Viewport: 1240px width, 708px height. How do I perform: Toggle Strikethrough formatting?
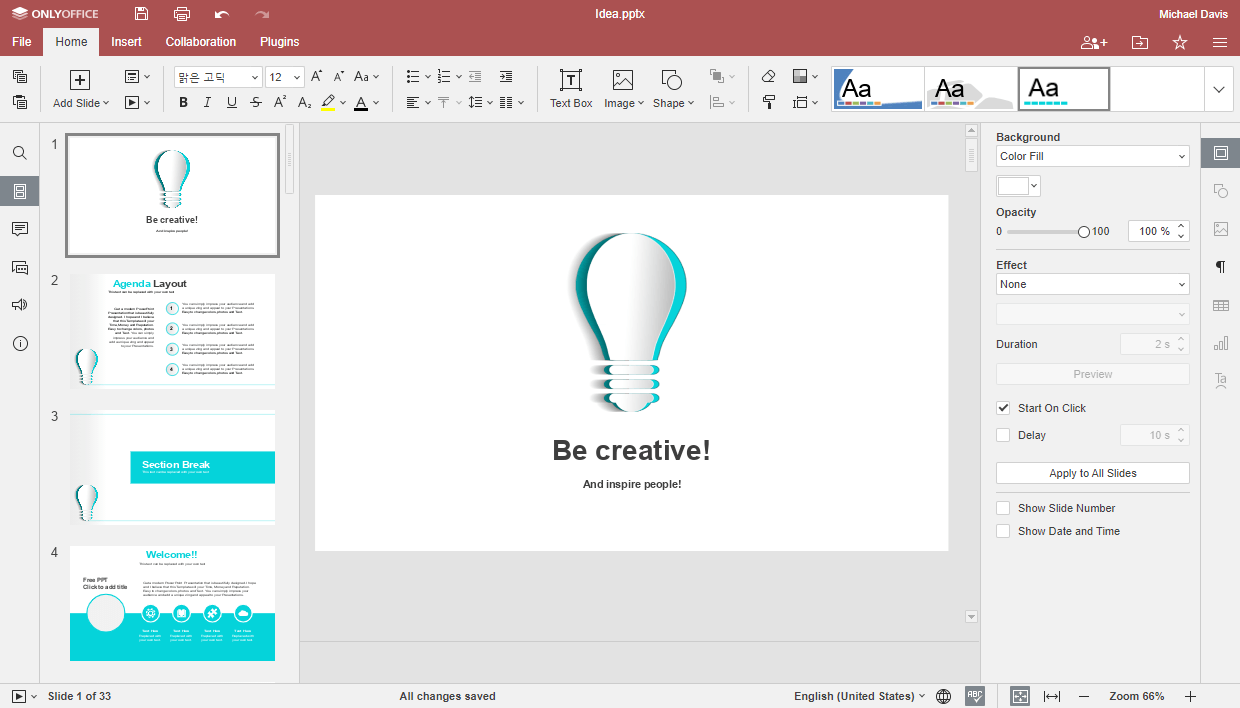point(256,102)
